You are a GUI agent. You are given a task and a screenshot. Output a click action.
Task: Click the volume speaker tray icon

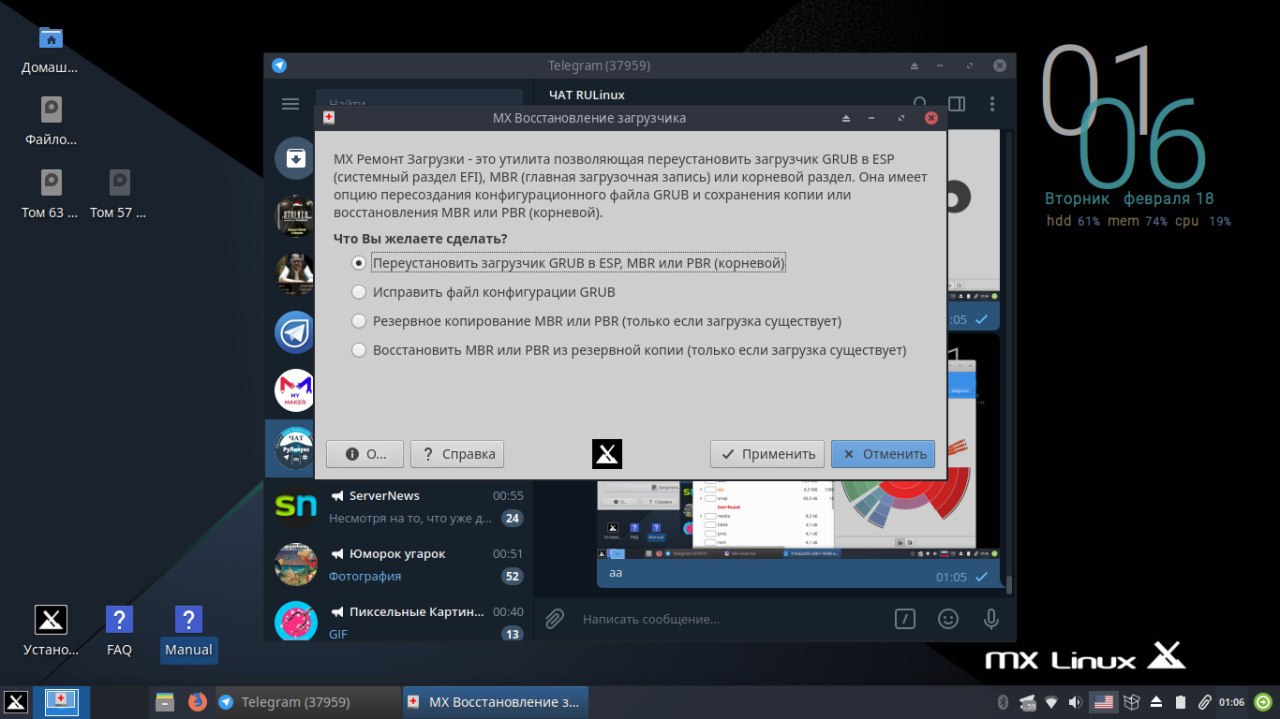pos(1075,702)
